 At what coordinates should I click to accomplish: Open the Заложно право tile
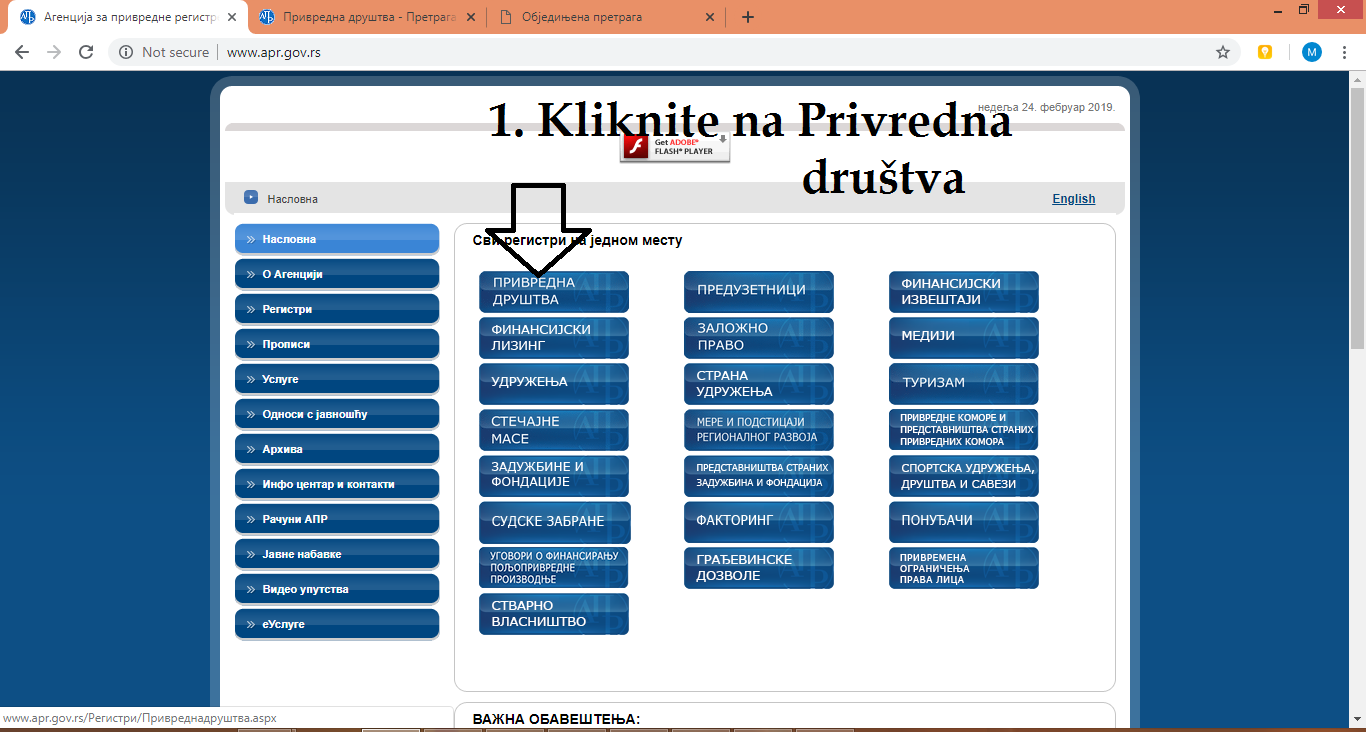[x=759, y=337]
